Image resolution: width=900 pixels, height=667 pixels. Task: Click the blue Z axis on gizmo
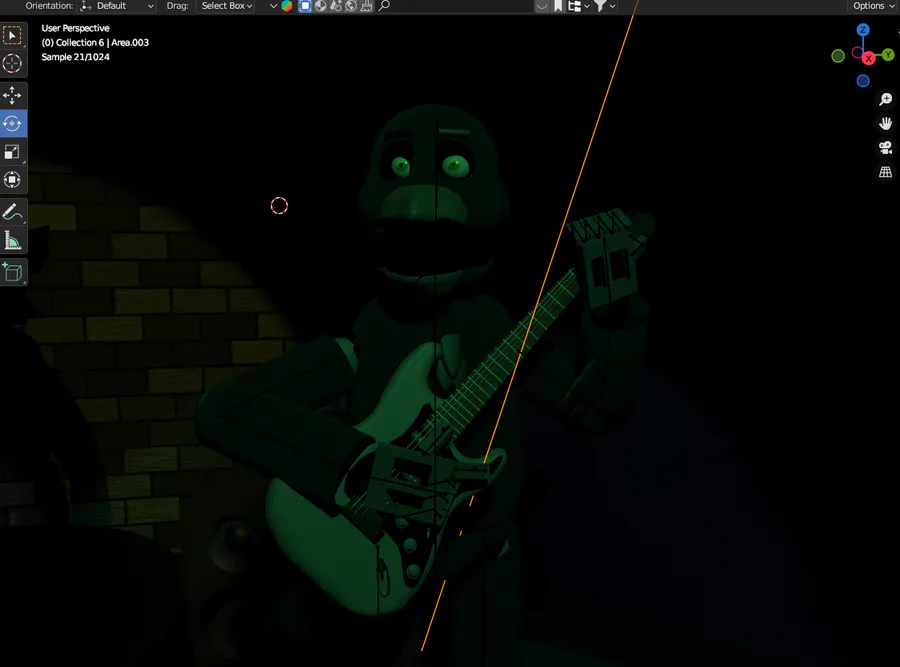pos(863,30)
